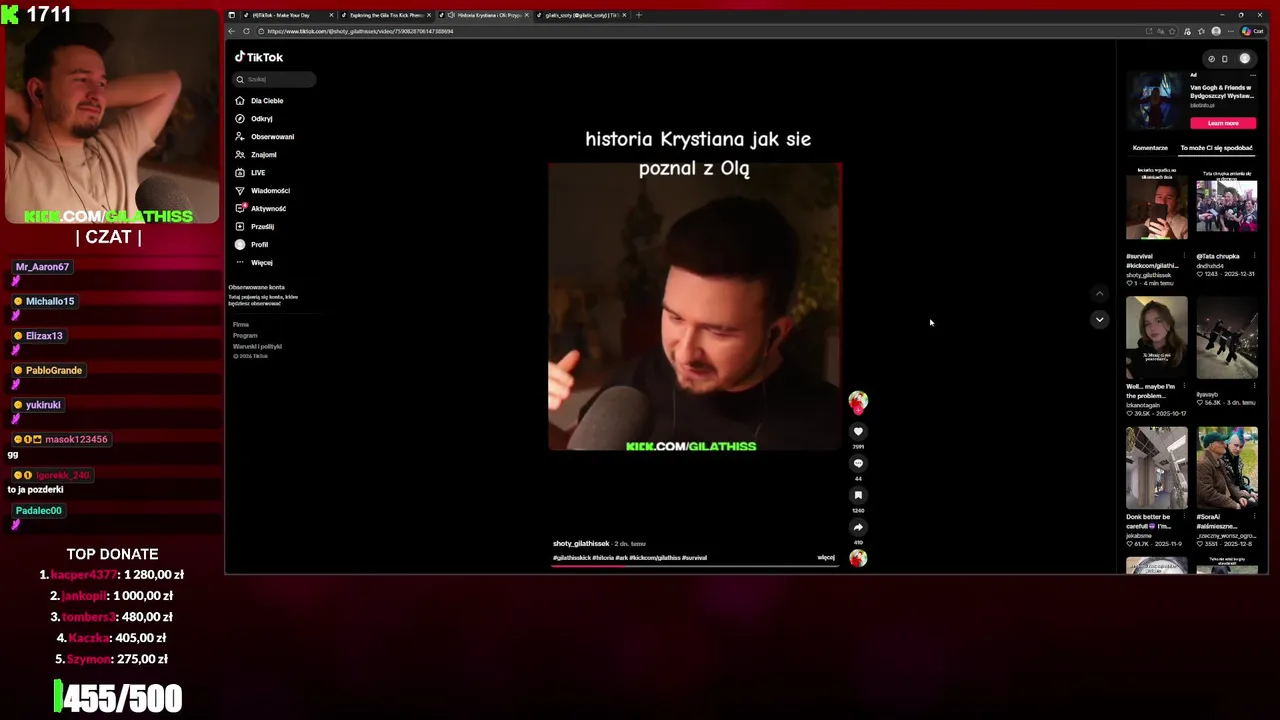Click Mr_Aaron67 in the chat
Image resolution: width=1280 pixels, height=720 pixels.
tap(42, 267)
